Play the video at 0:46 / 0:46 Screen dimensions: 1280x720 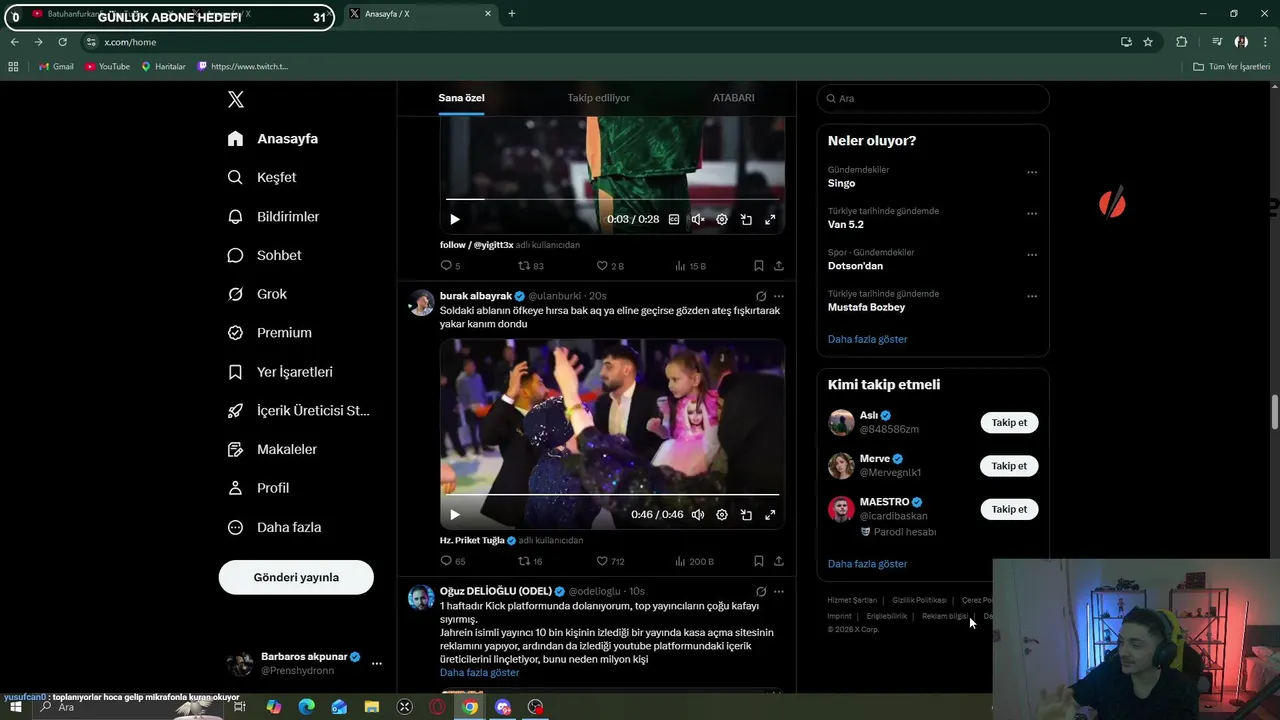tap(454, 514)
